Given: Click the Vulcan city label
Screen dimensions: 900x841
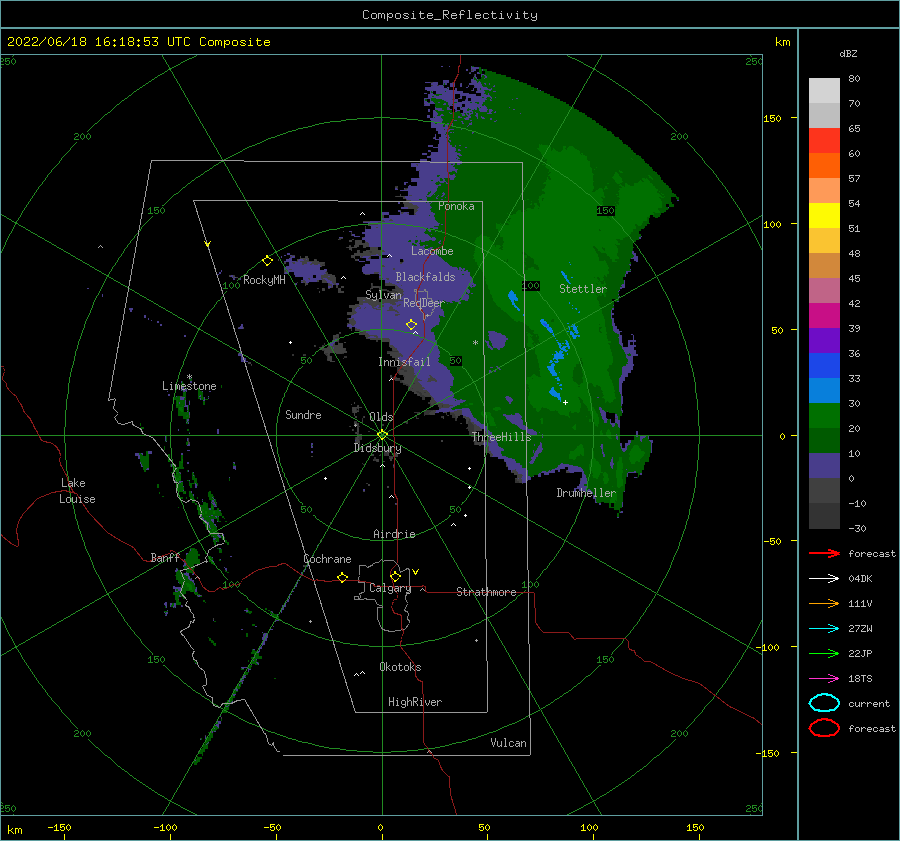Looking at the screenshot, I should (x=508, y=743).
